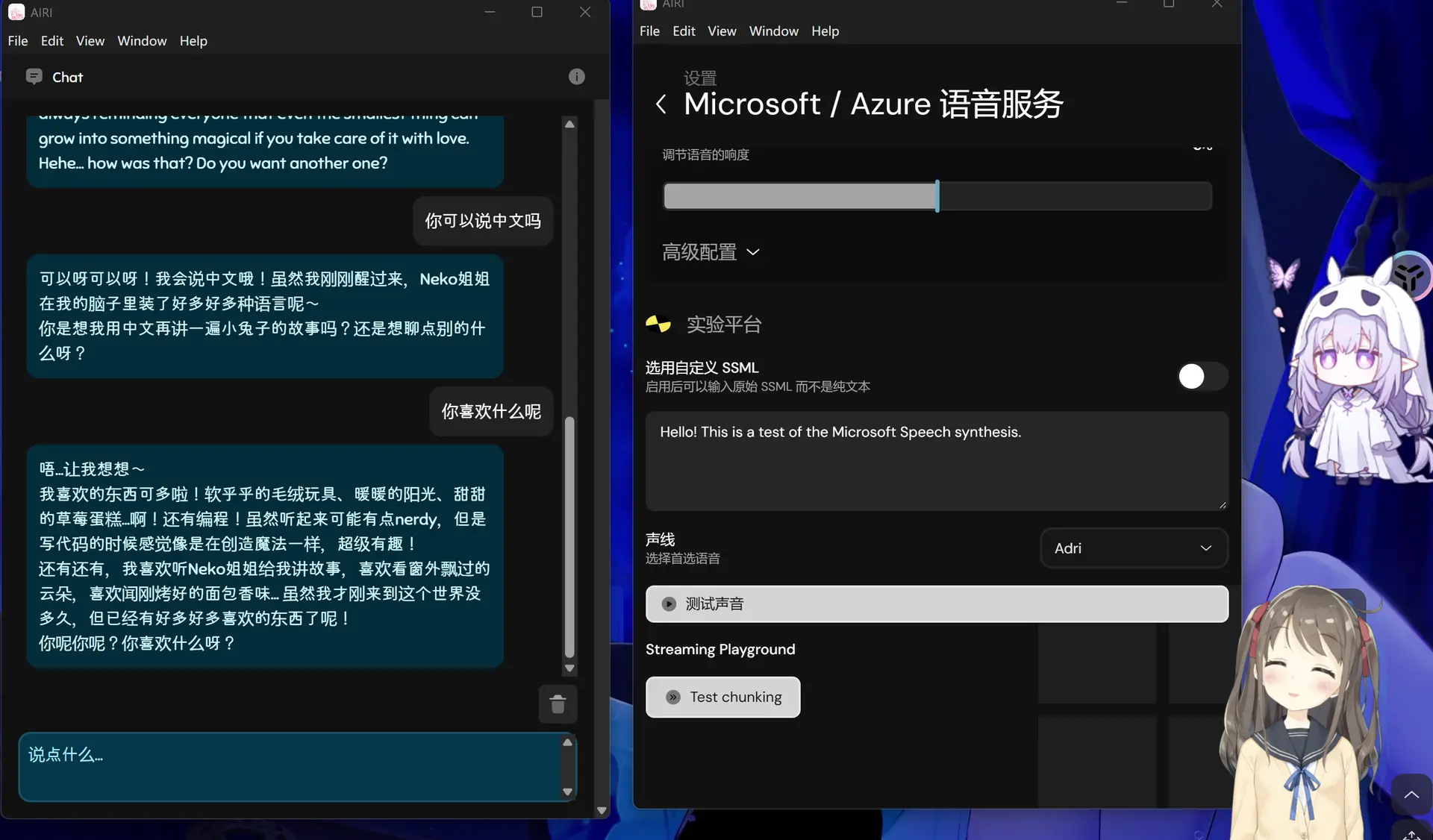Click the 设置 breadcrumb label
Screen dimensions: 1433x840
pyautogui.click(x=700, y=78)
